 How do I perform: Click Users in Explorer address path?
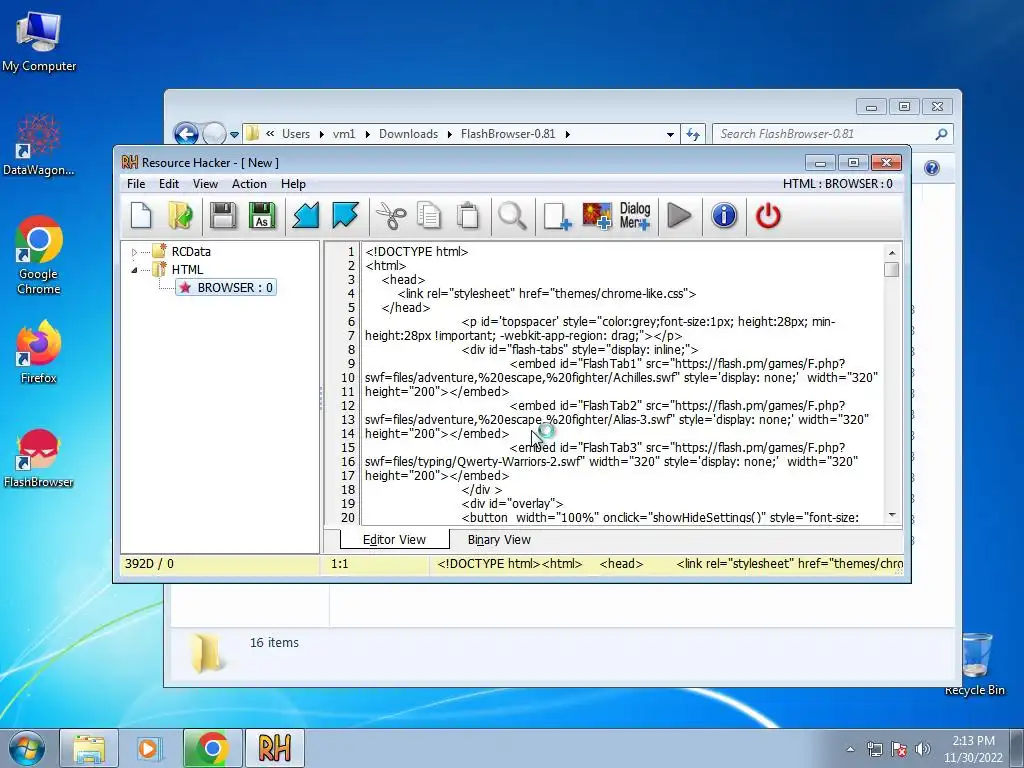point(296,134)
